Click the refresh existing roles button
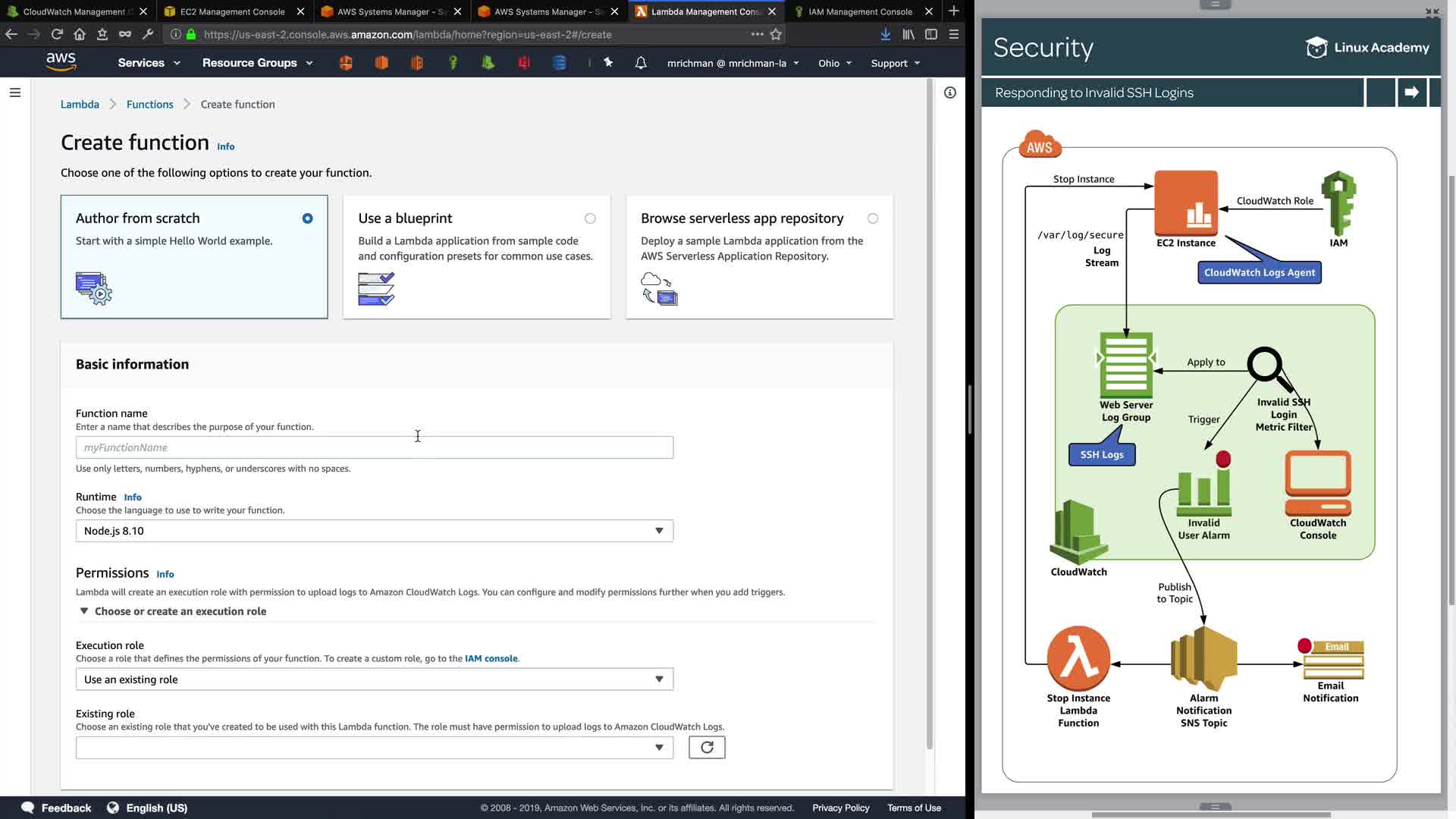This screenshot has width=1456, height=819. (x=707, y=748)
